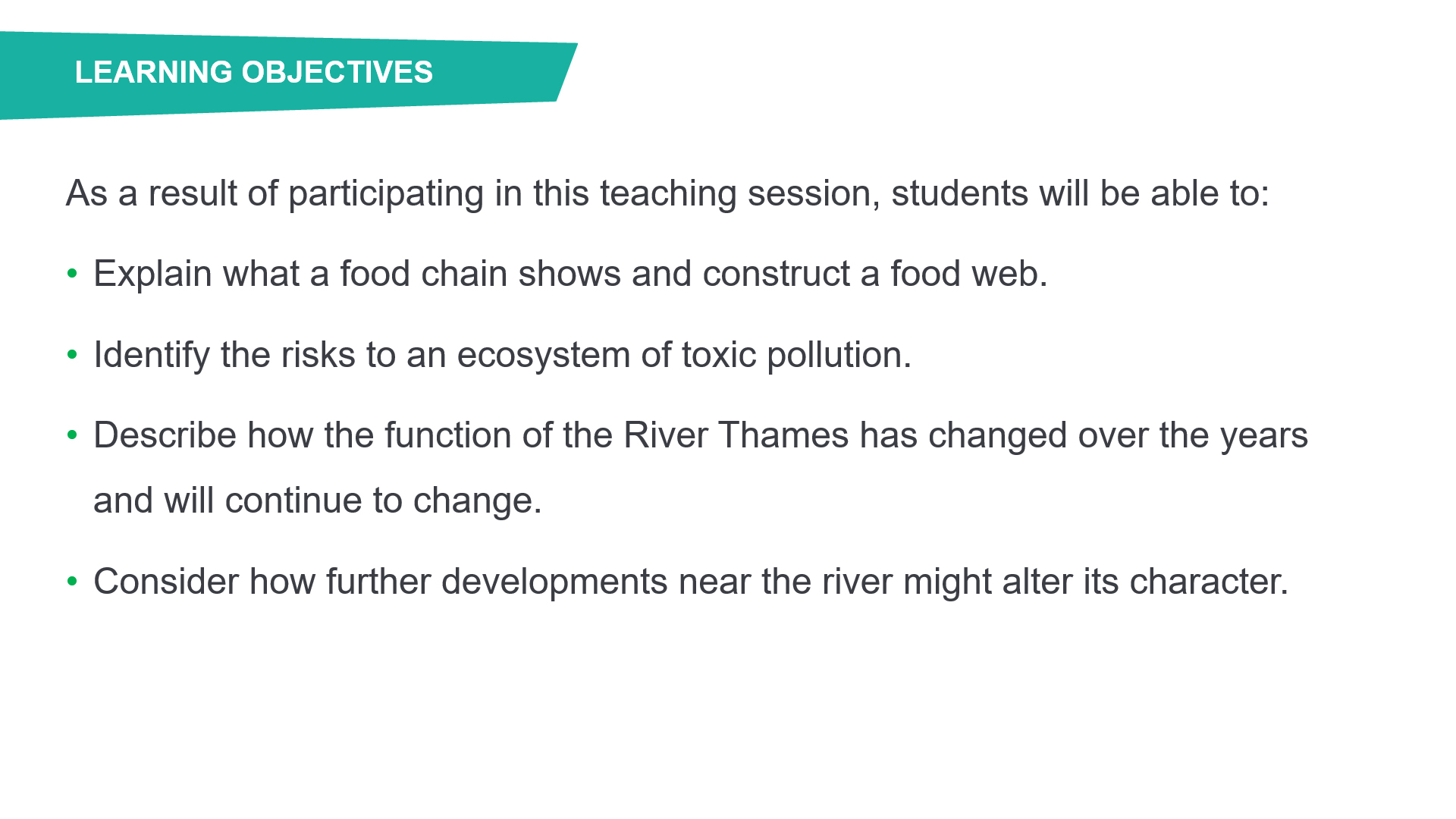Click the 'Describe how the function' bullet line
1456x819 pixels.
[700, 435]
